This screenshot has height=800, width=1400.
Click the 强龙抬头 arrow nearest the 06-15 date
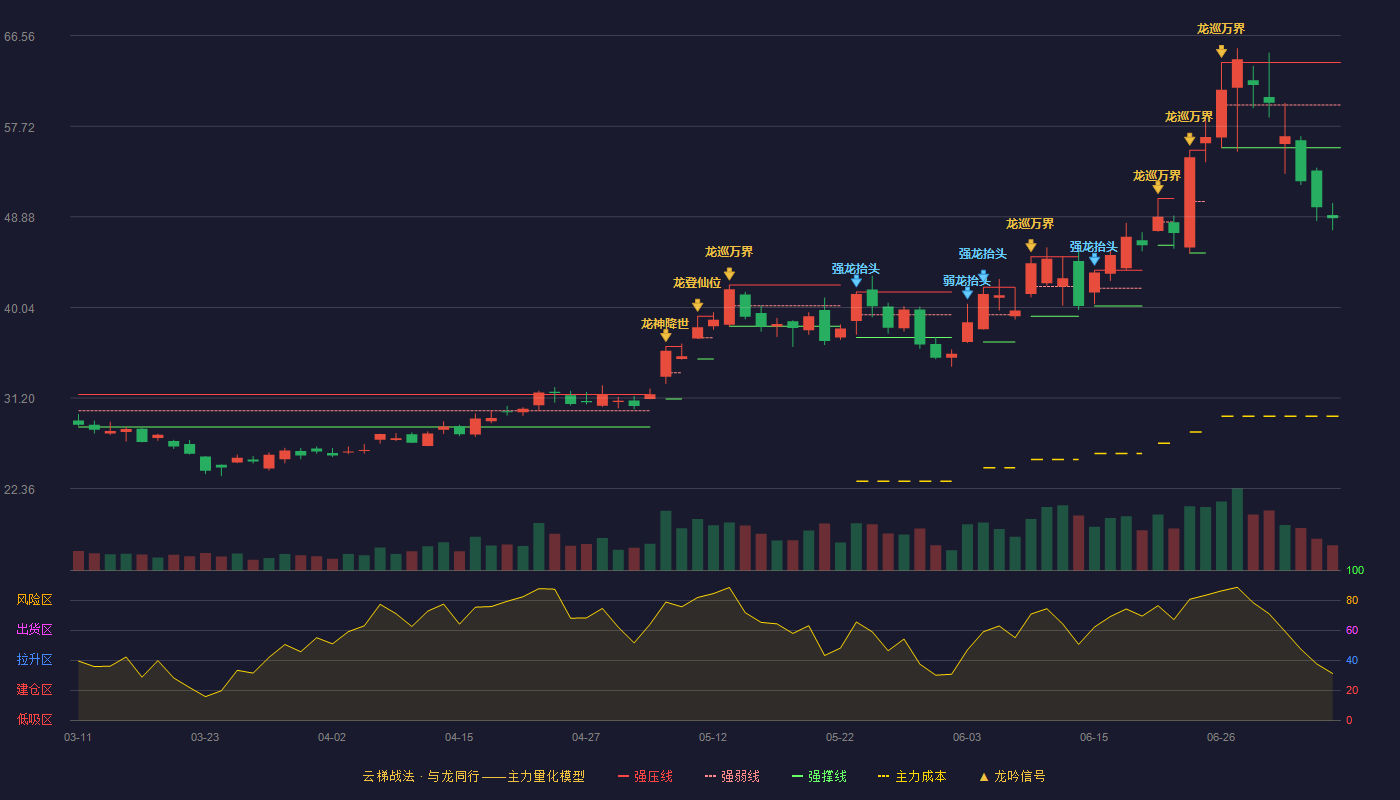pyautogui.click(x=1095, y=259)
